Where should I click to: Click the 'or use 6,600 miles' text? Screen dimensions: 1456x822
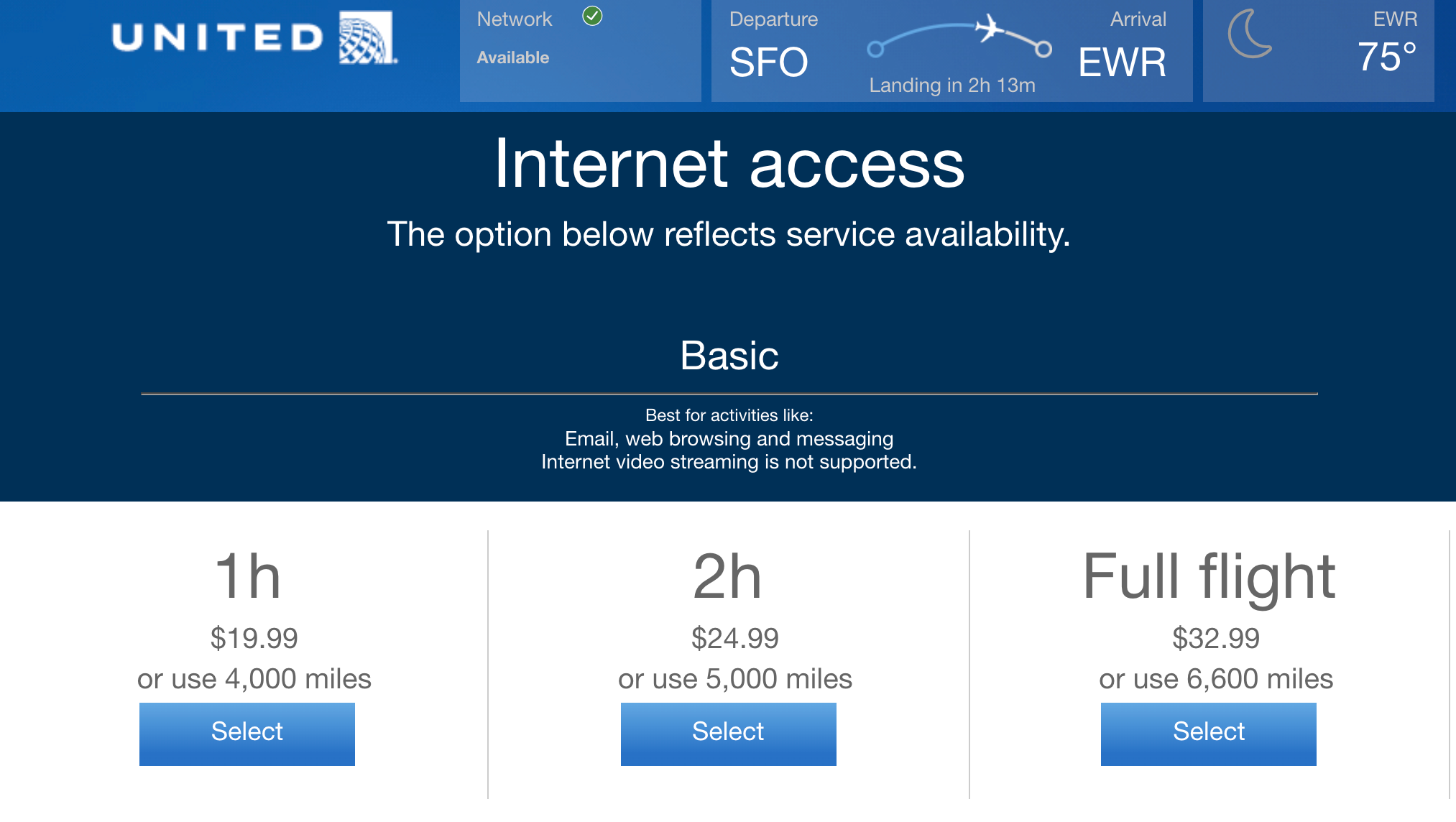[x=1215, y=679]
